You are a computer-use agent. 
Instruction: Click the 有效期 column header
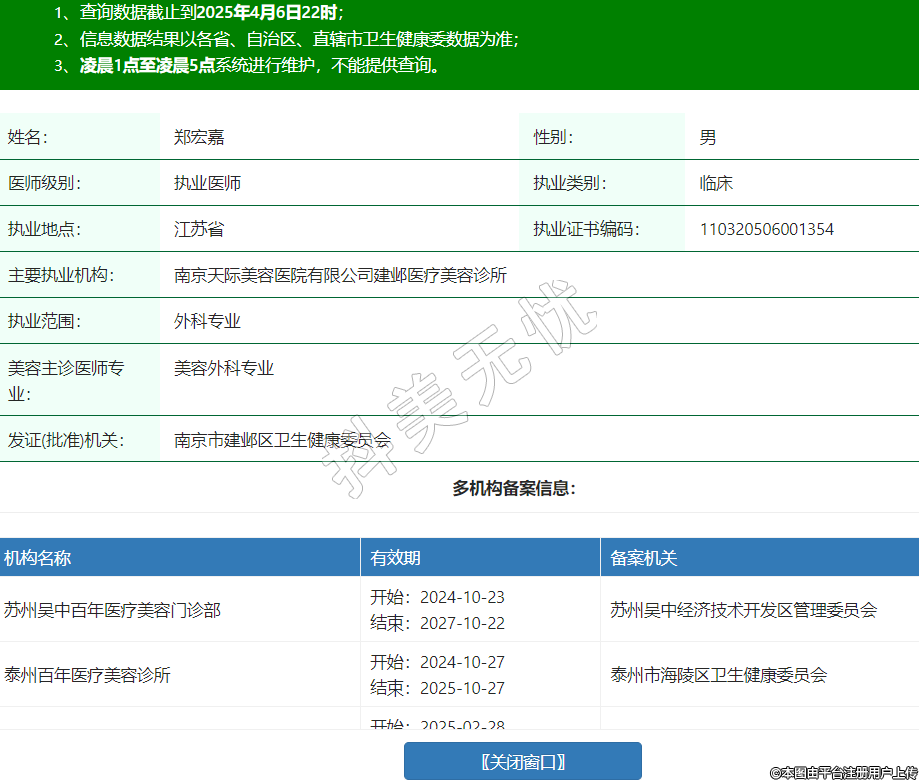[395, 558]
